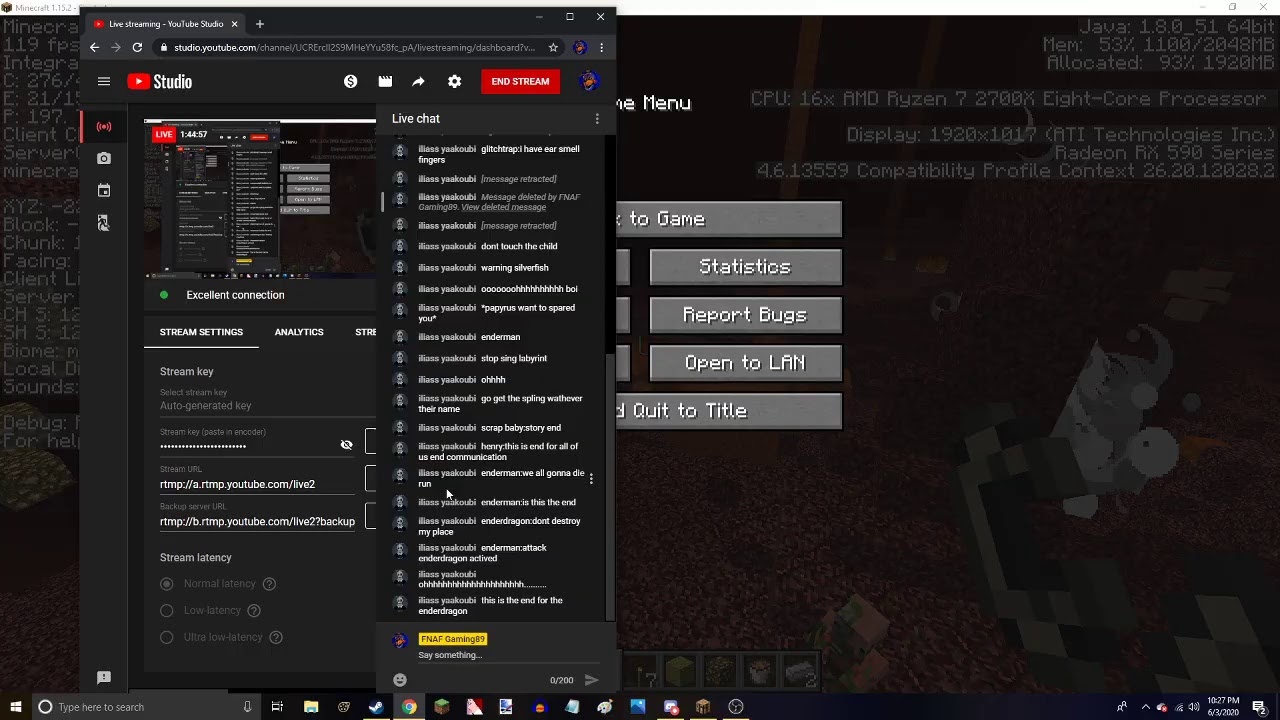This screenshot has height=720, width=1280.
Task: Switch to the STREAM SETTINGS tab
Action: tap(201, 332)
